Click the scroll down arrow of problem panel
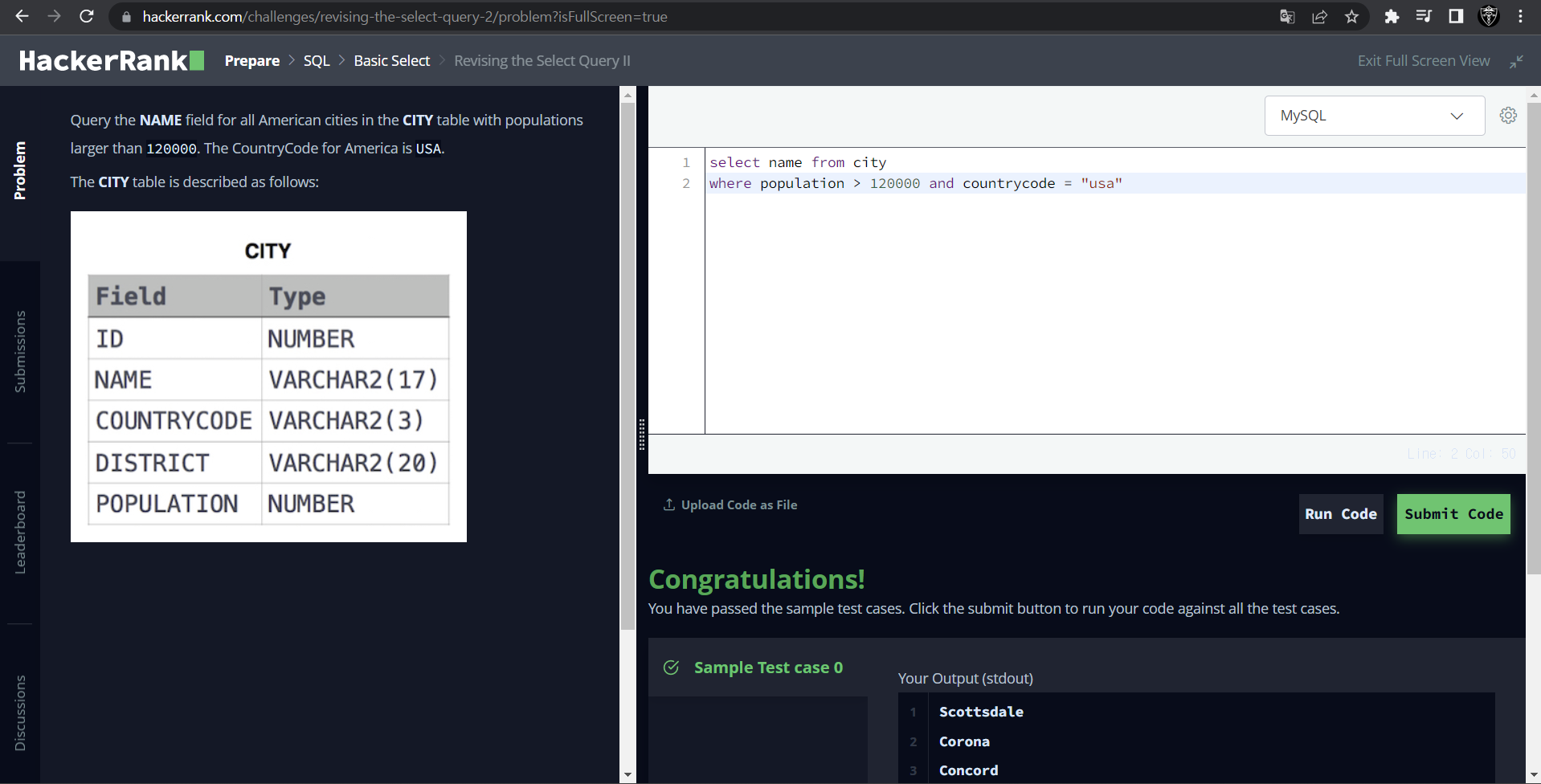 (x=627, y=775)
